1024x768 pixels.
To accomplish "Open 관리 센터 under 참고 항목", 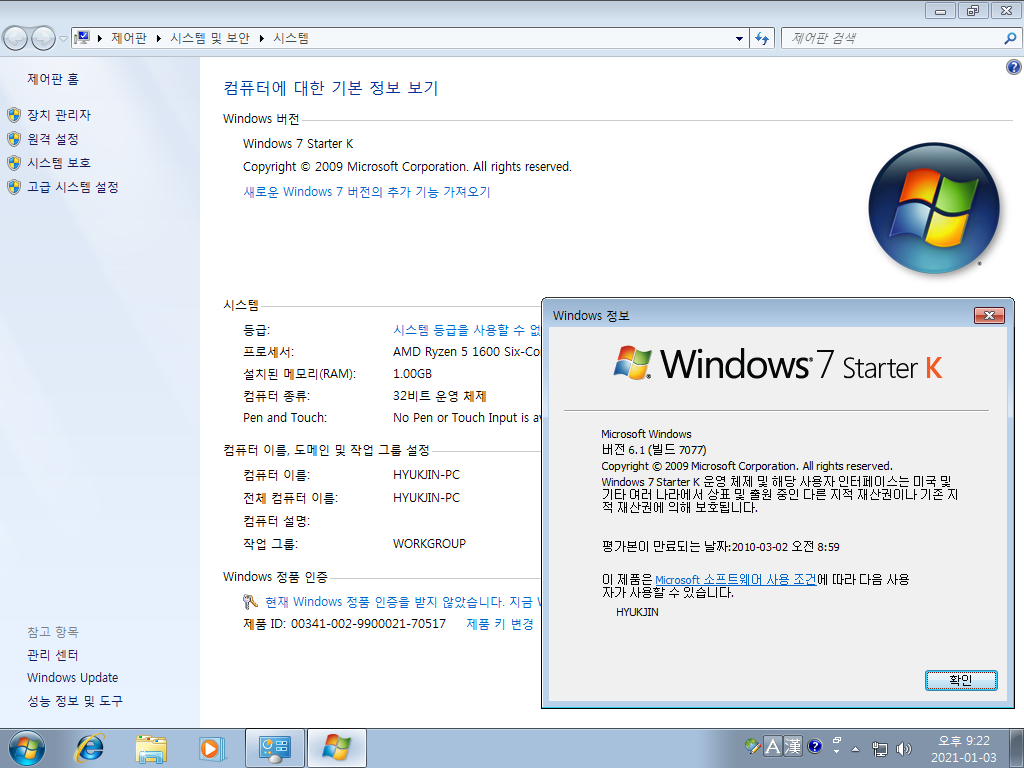I will pyautogui.click(x=53, y=655).
